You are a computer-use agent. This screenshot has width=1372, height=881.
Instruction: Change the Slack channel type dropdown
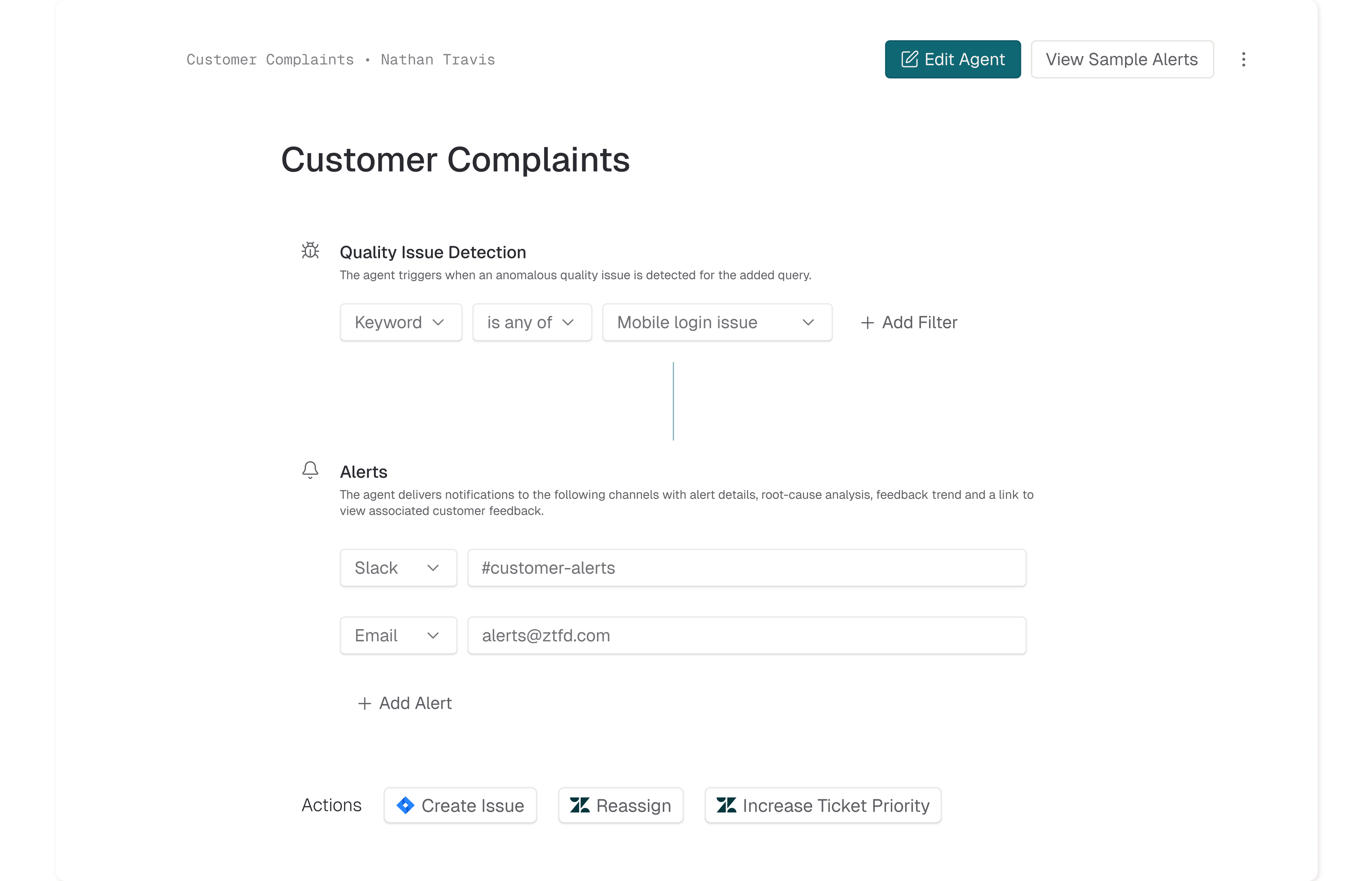398,568
